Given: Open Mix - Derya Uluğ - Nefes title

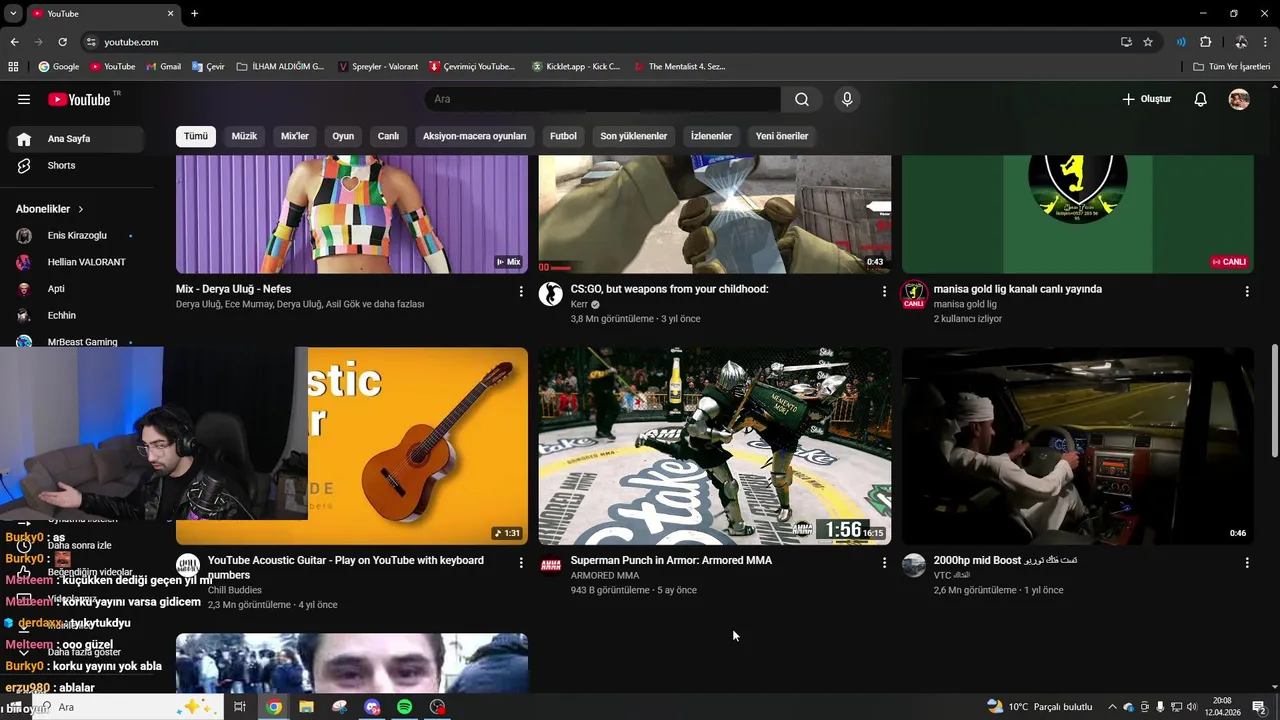Looking at the screenshot, I should pos(233,289).
